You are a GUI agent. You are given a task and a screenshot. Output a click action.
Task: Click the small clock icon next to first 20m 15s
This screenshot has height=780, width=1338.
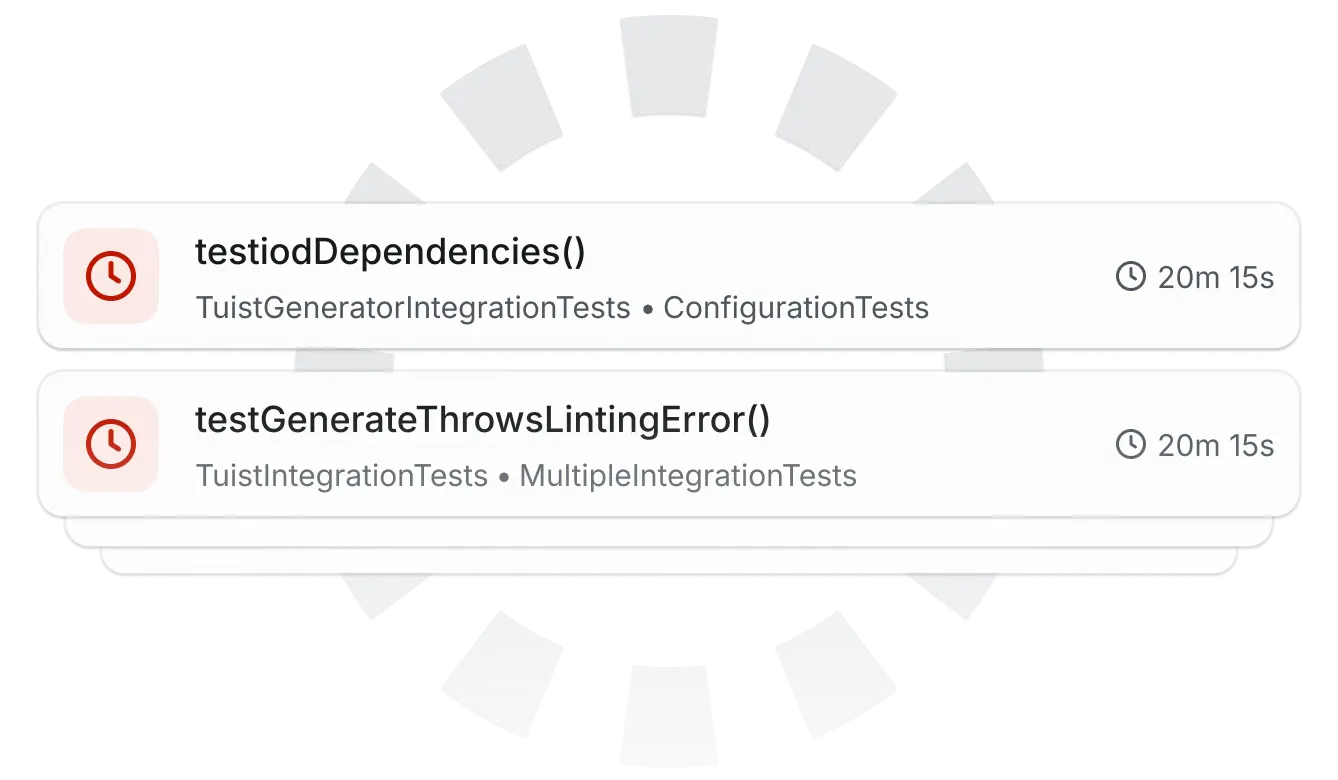coord(1131,277)
